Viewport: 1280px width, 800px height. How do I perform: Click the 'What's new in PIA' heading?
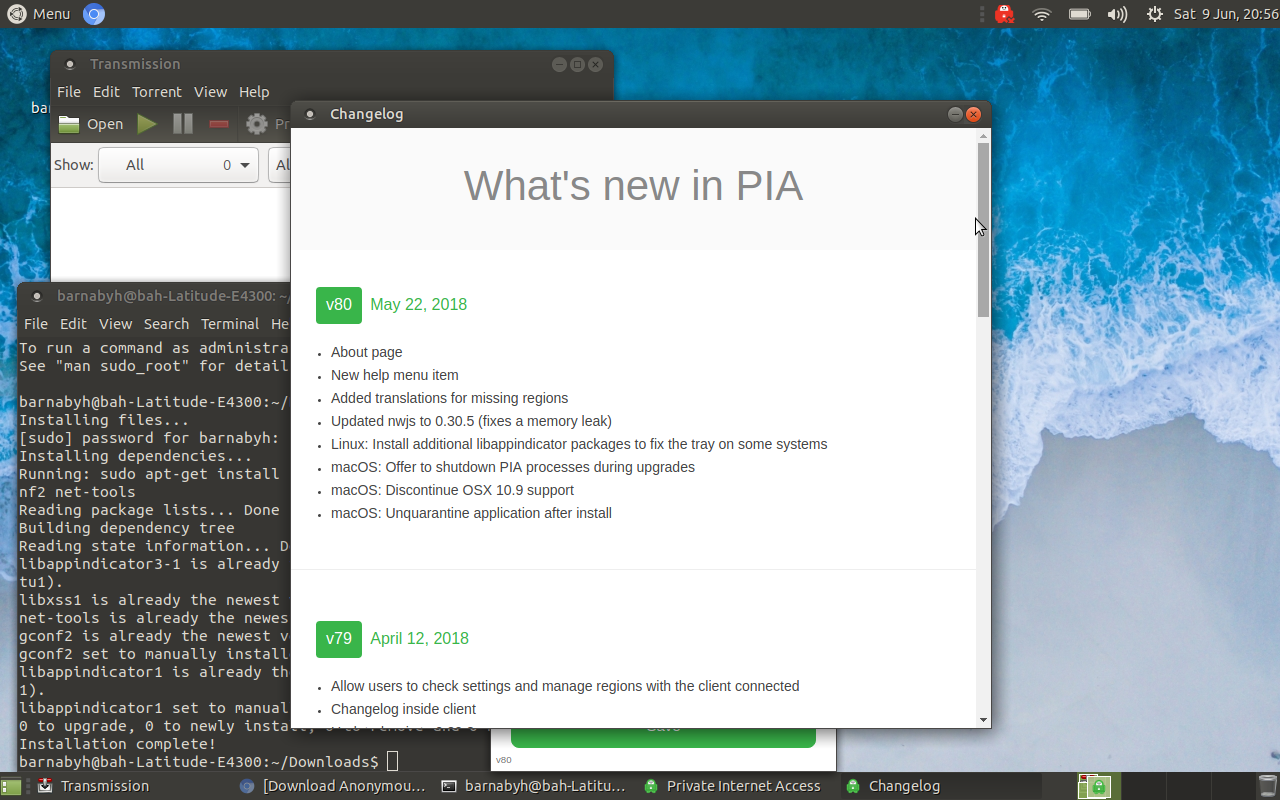[633, 186]
